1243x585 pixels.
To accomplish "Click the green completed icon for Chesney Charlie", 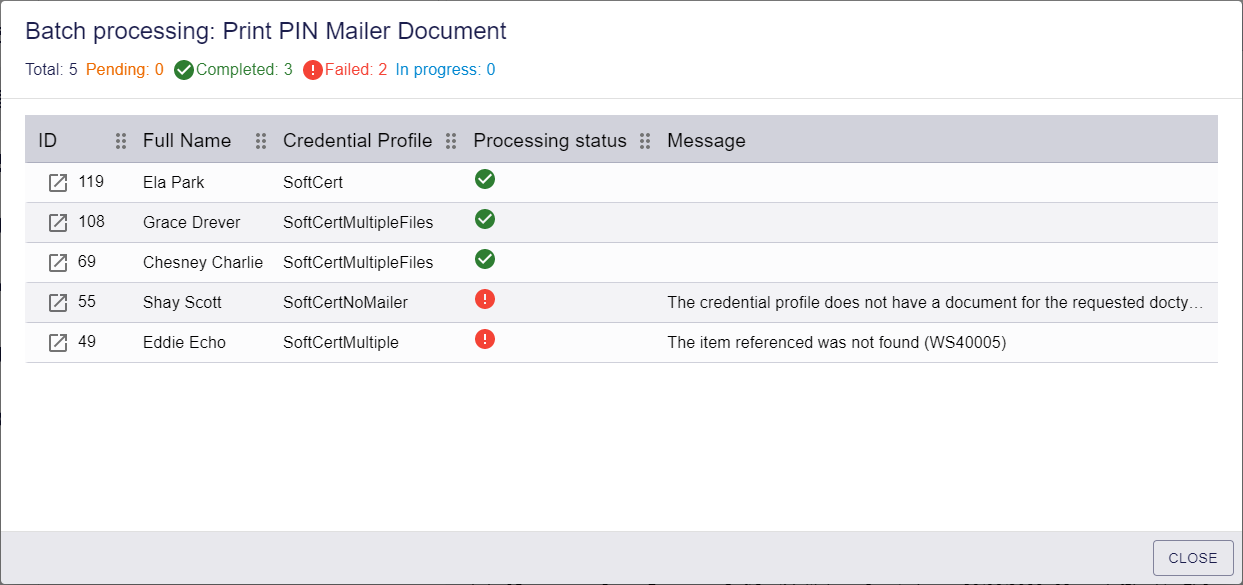I will point(485,260).
